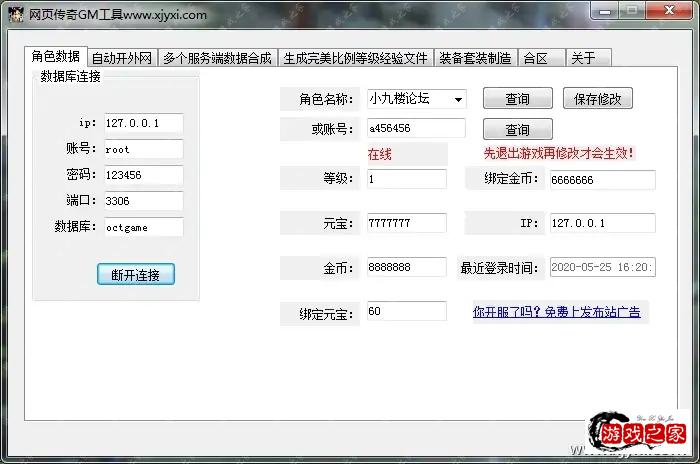
Task: Click the 断开连接 button
Action: (x=136, y=274)
